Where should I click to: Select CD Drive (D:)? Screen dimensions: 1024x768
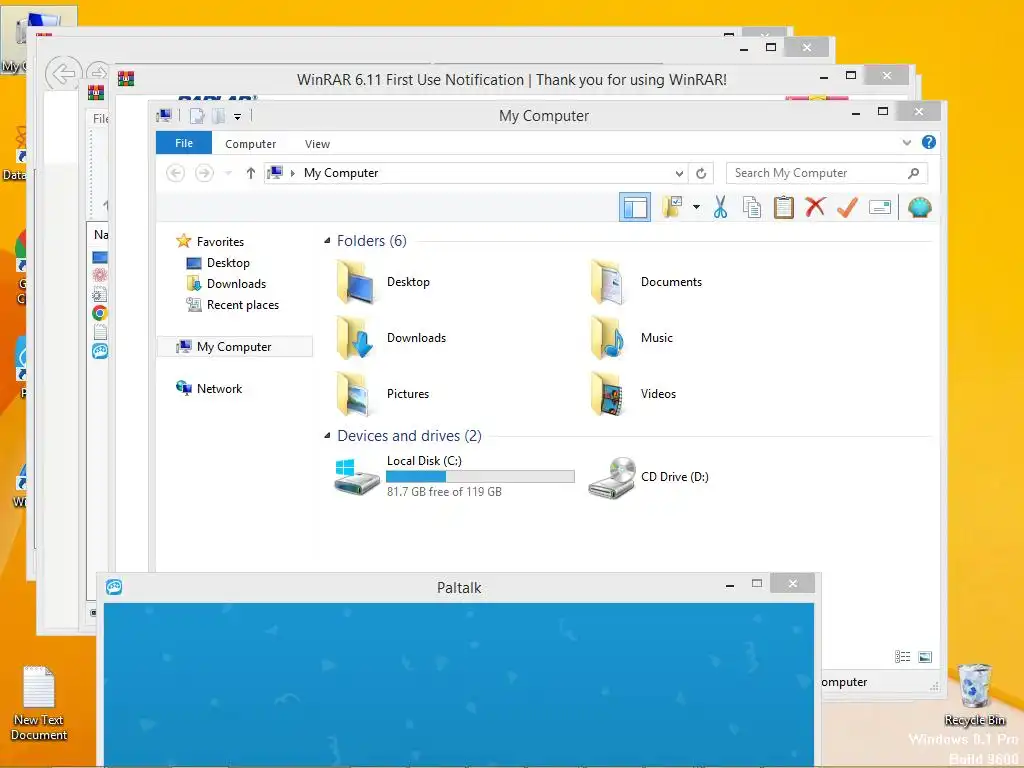(648, 477)
